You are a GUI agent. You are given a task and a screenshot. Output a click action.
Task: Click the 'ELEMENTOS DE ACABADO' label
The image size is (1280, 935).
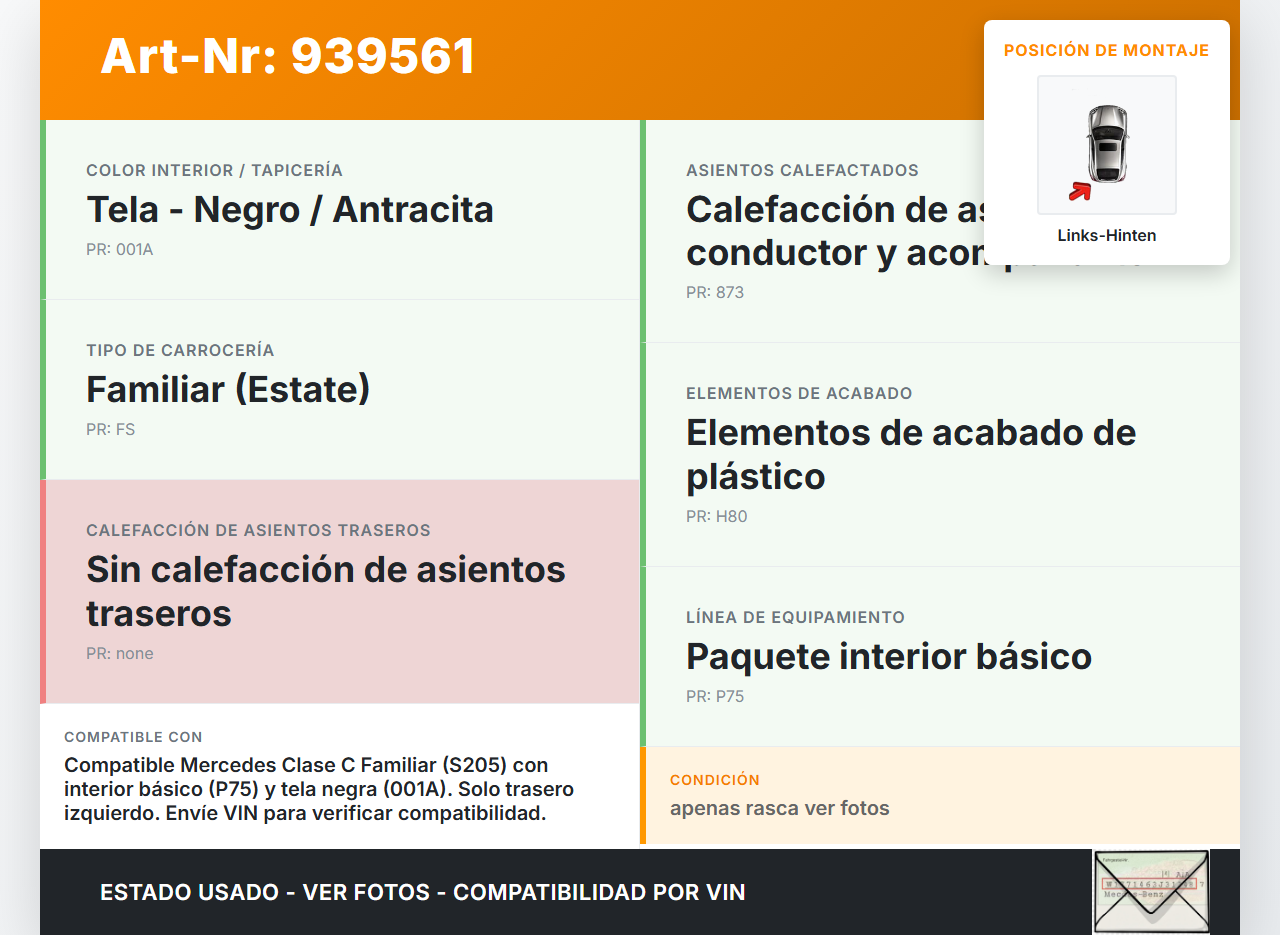point(799,394)
